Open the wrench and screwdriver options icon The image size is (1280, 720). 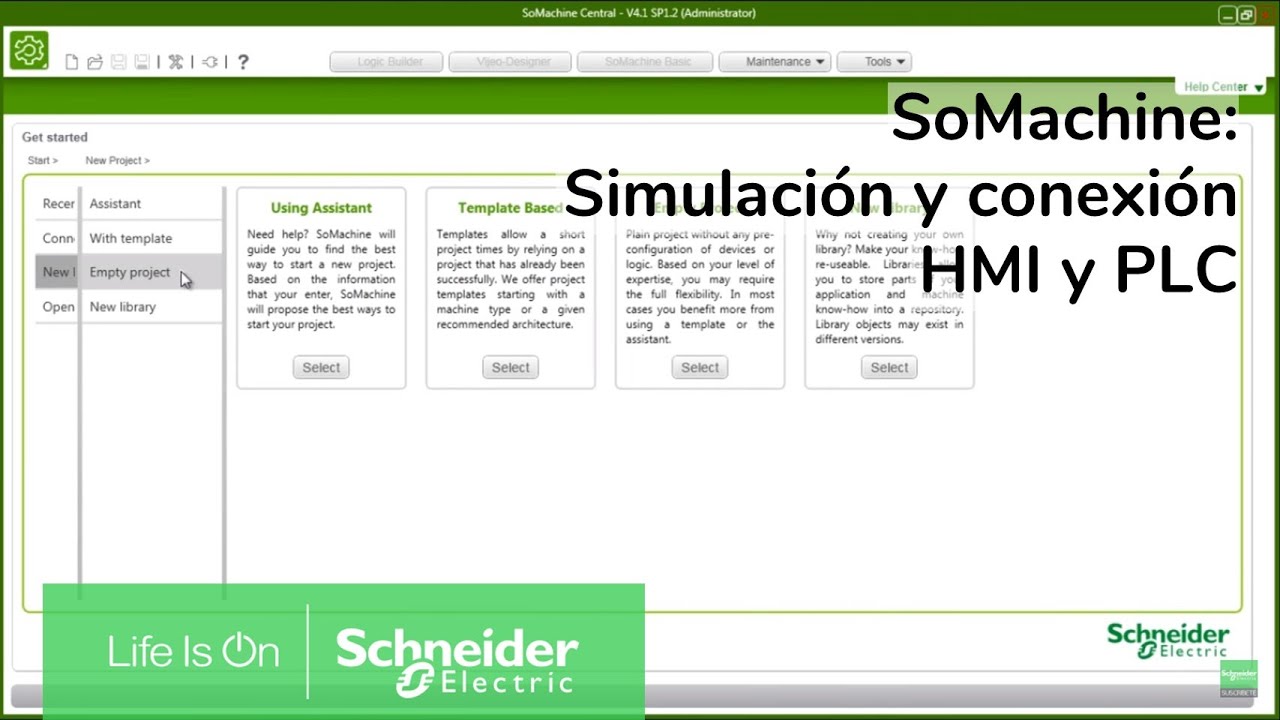(176, 62)
